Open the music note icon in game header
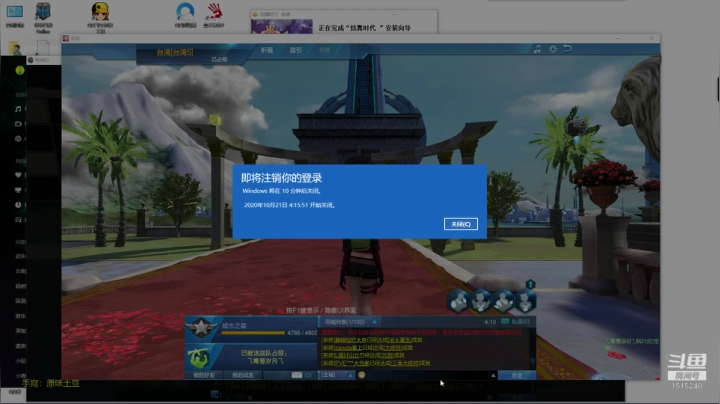720x404 pixels. tap(537, 49)
